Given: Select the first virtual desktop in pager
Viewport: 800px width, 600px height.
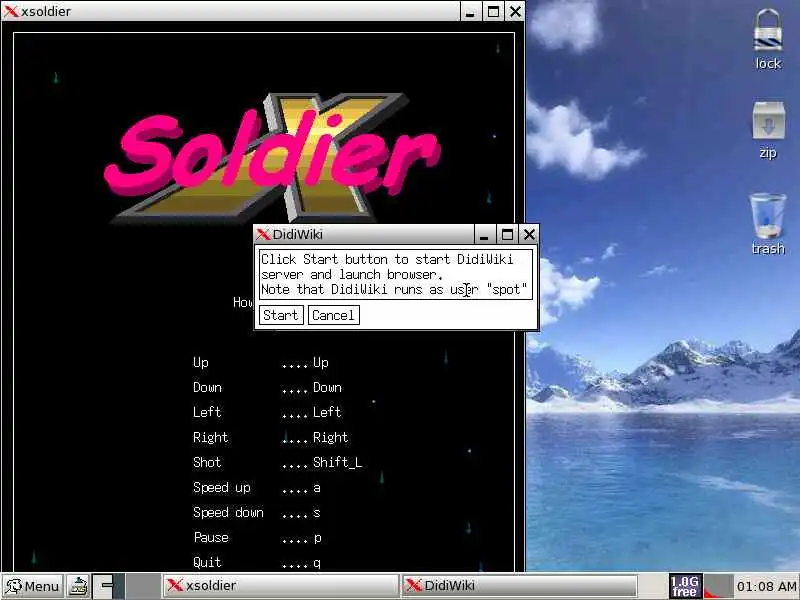Looking at the screenshot, I should [x=109, y=586].
